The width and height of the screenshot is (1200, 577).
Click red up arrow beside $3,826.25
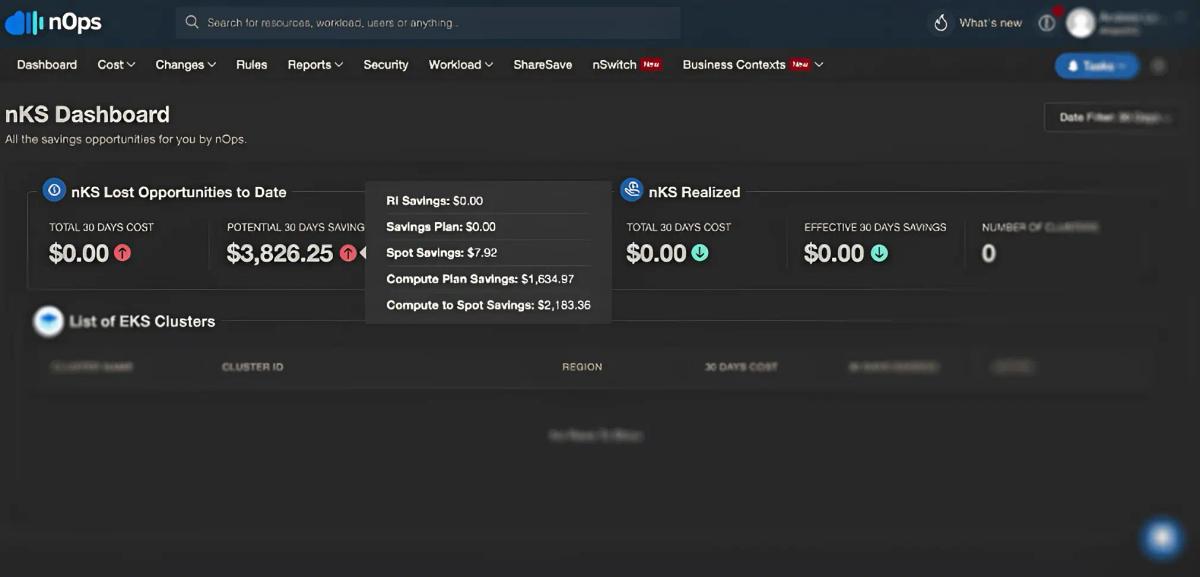tap(348, 254)
